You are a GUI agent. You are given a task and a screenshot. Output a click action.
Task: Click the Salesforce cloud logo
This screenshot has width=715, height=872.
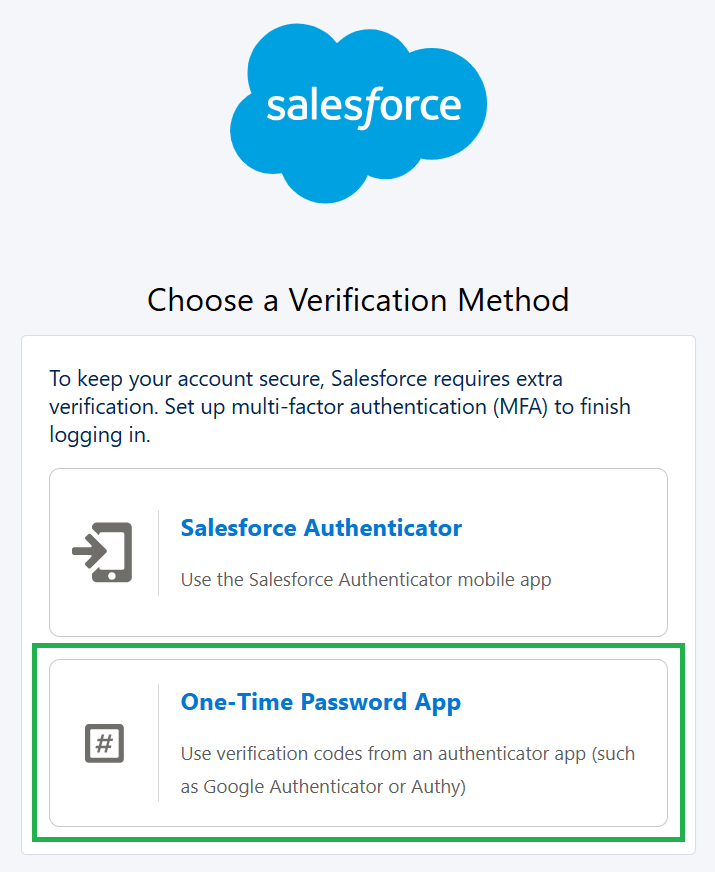(359, 113)
